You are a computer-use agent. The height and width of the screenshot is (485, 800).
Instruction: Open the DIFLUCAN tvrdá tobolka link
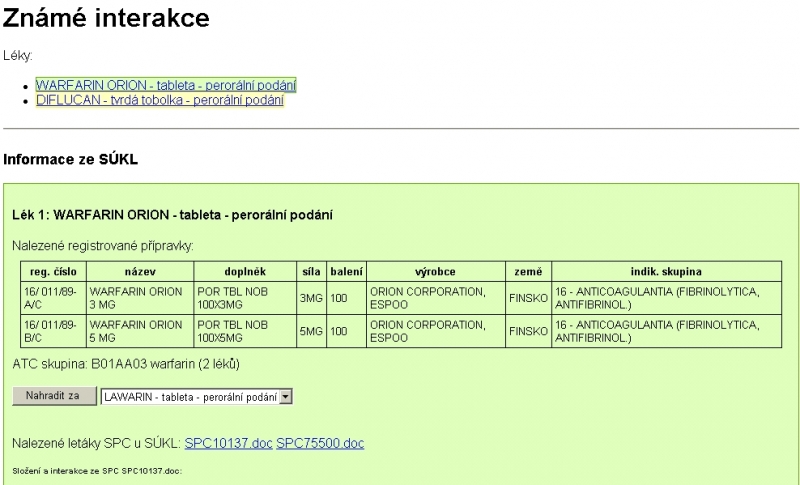pyautogui.click(x=160, y=100)
